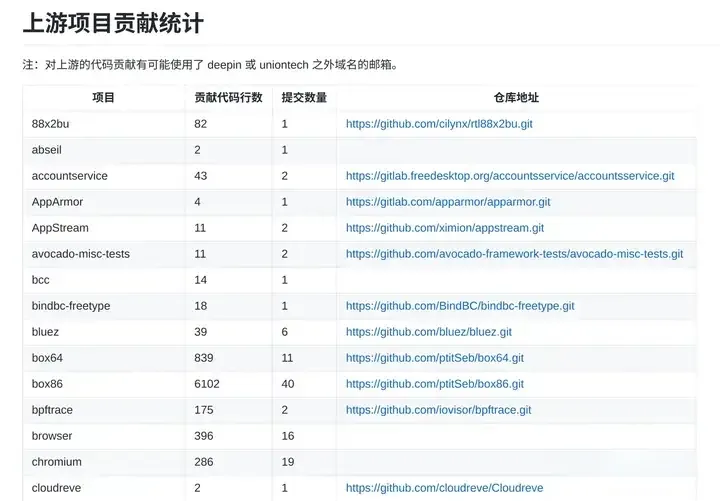Click the 839 code lines value
The width and height of the screenshot is (720, 501).
click(x=203, y=358)
